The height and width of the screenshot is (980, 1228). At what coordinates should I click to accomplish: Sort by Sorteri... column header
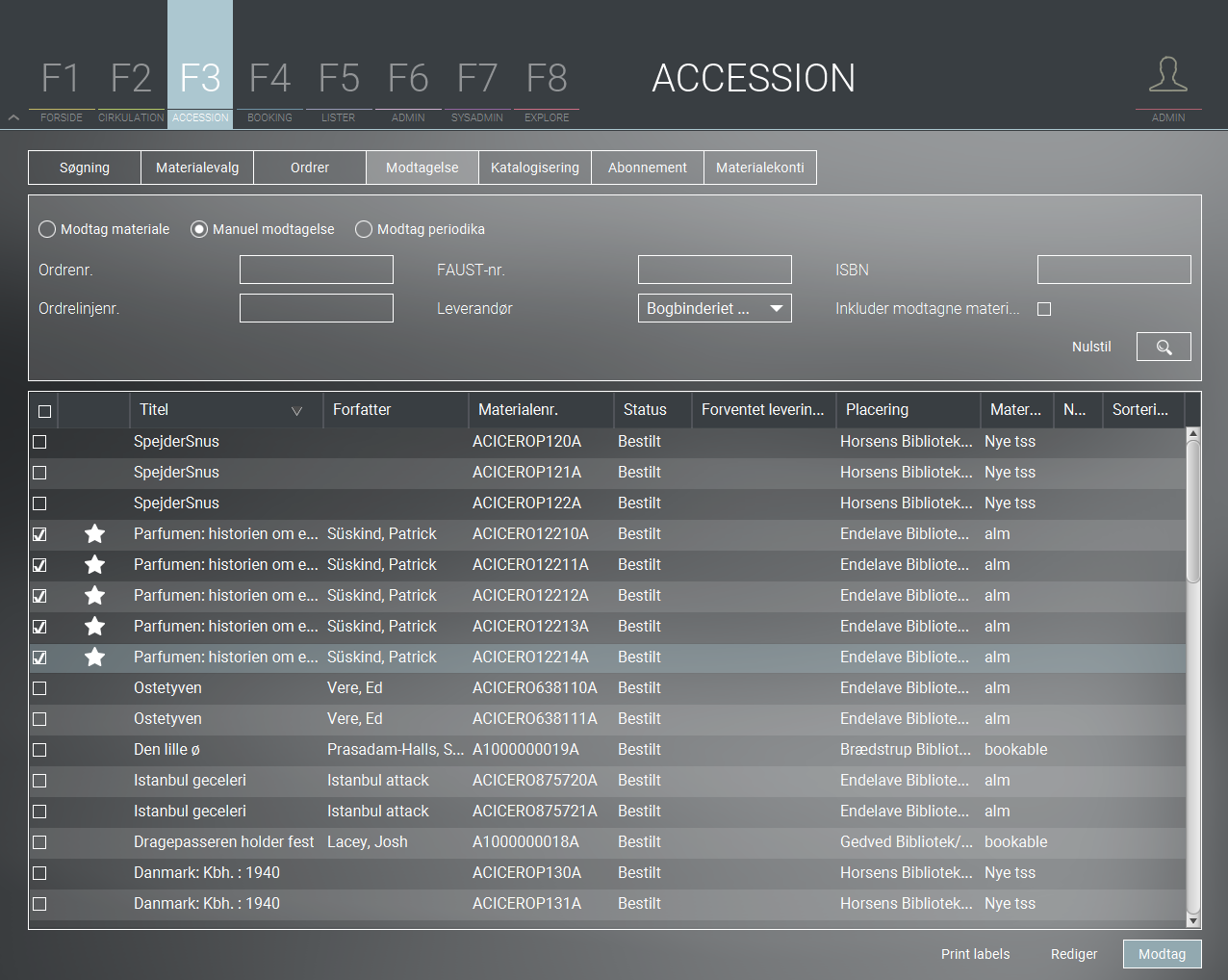[1143, 409]
